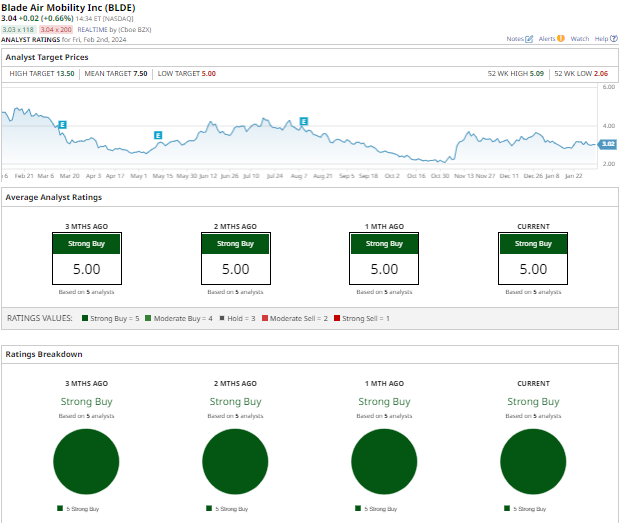Click the Strong Buy = 5 legend swatch
The height and width of the screenshot is (523, 620).
85,318
